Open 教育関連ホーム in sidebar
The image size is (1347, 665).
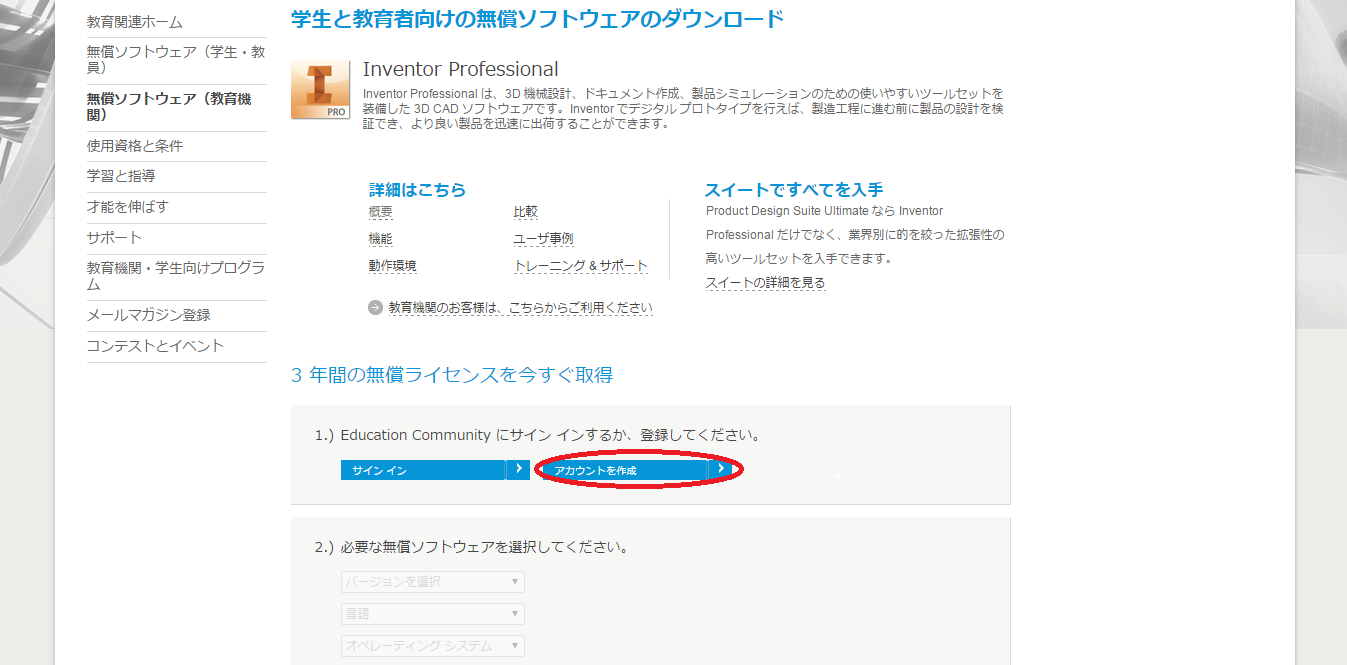point(135,22)
